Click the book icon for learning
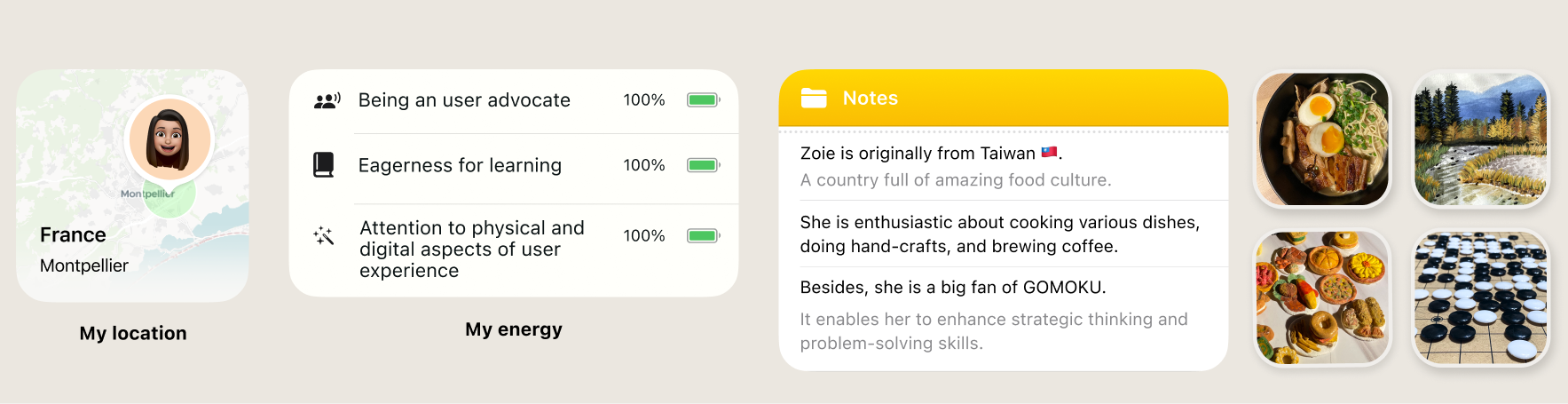Screen dimensions: 1568x404 (x=324, y=165)
